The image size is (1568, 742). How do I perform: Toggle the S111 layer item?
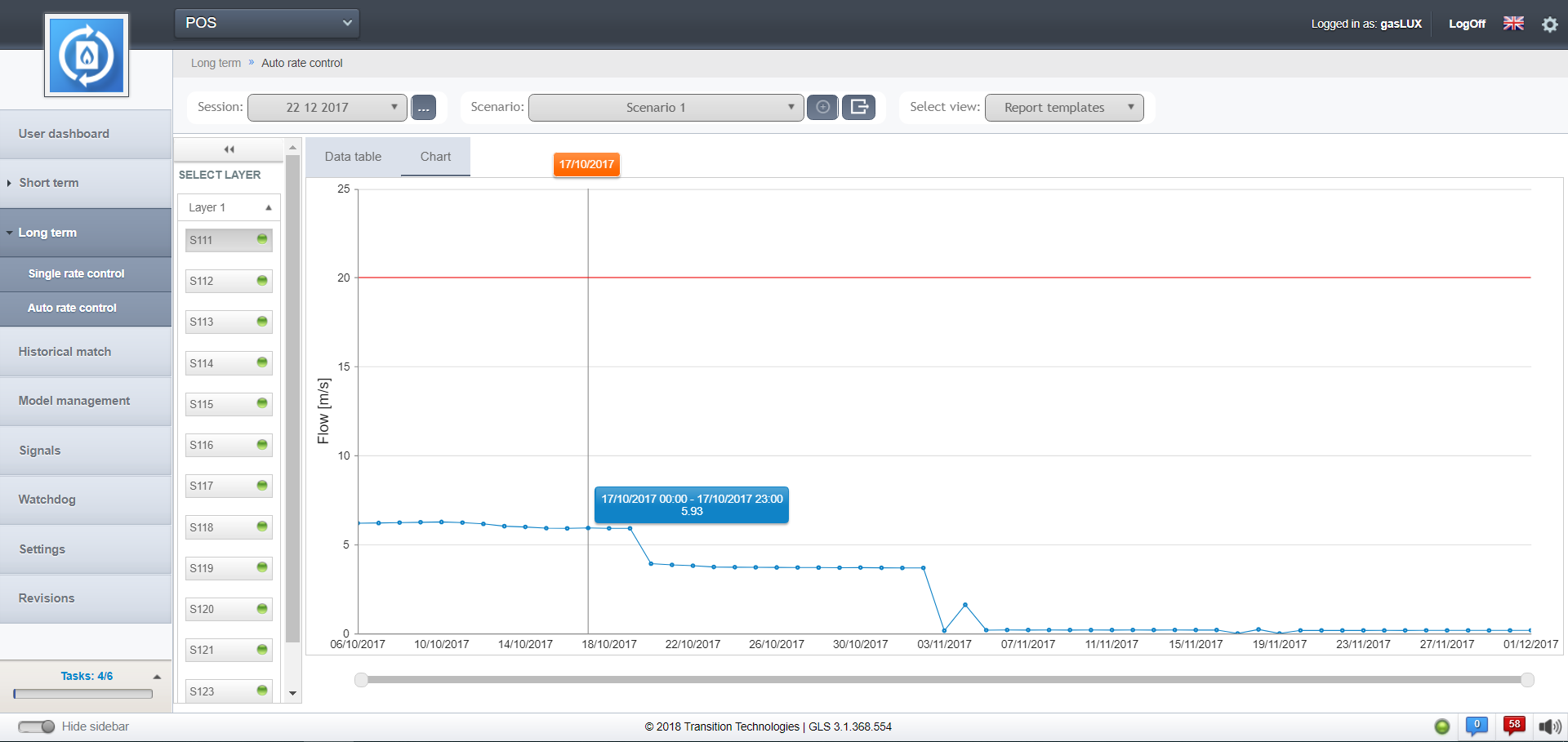pyautogui.click(x=229, y=240)
